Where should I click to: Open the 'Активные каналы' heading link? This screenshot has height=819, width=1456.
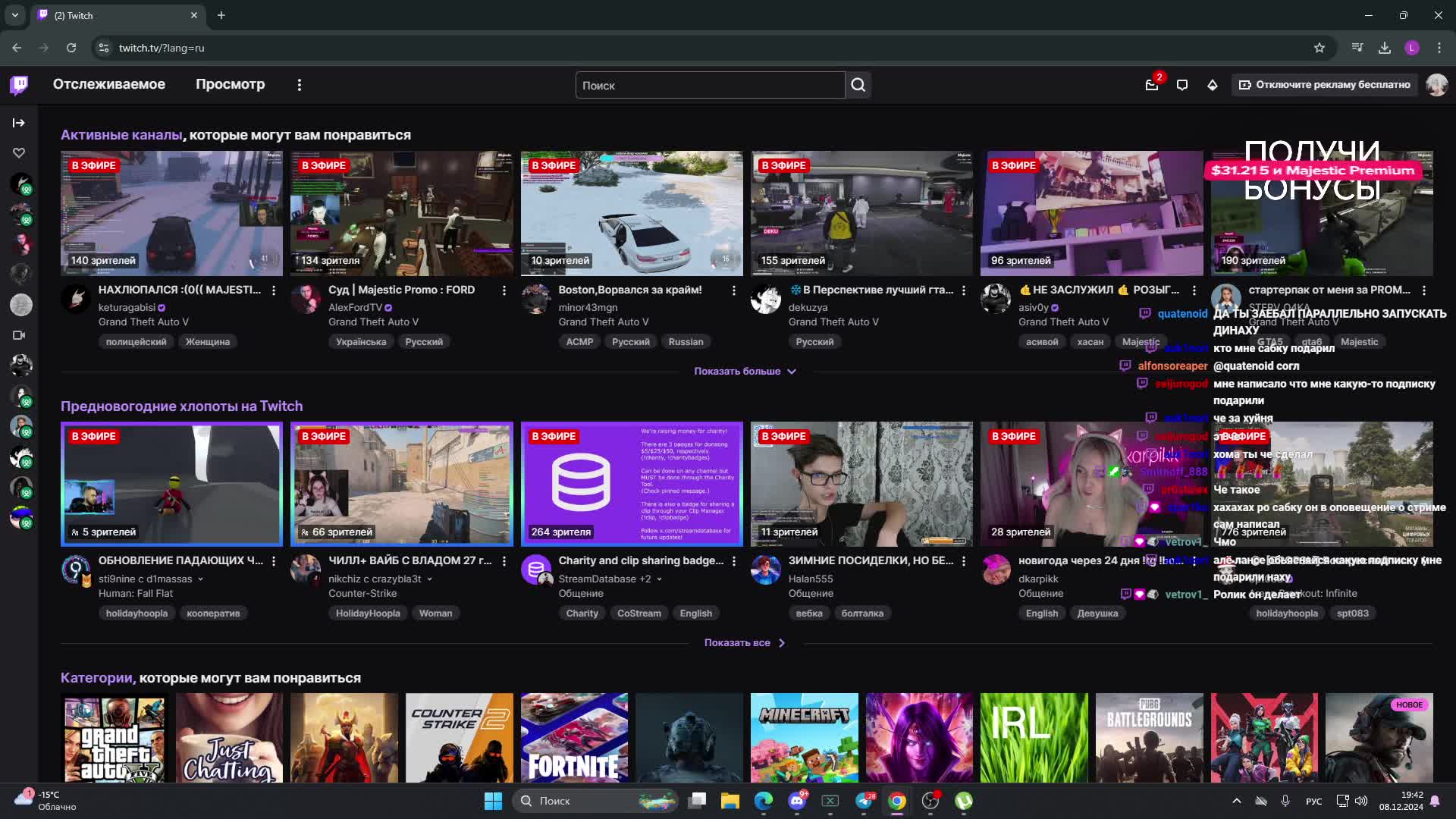tap(121, 135)
